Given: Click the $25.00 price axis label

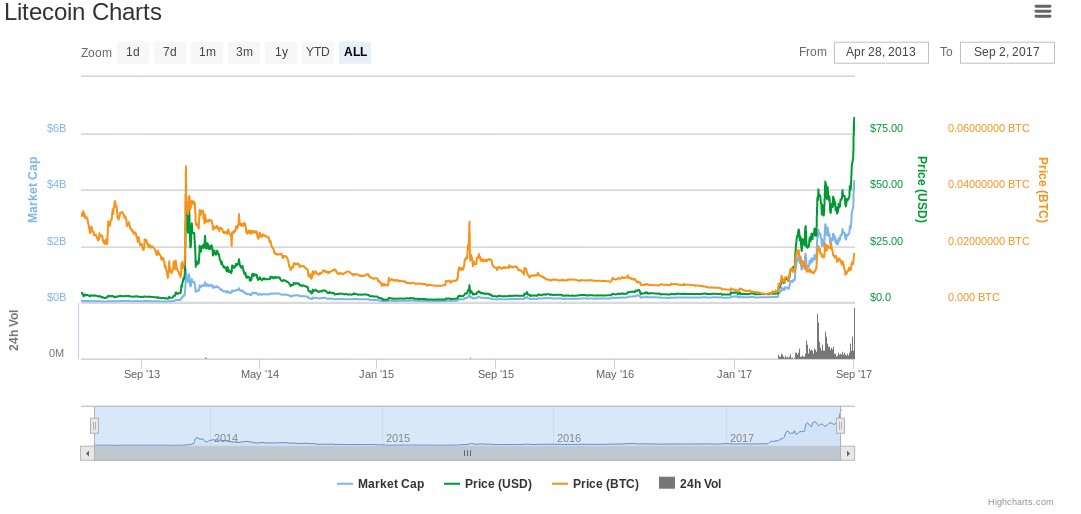Looking at the screenshot, I should [x=886, y=241].
